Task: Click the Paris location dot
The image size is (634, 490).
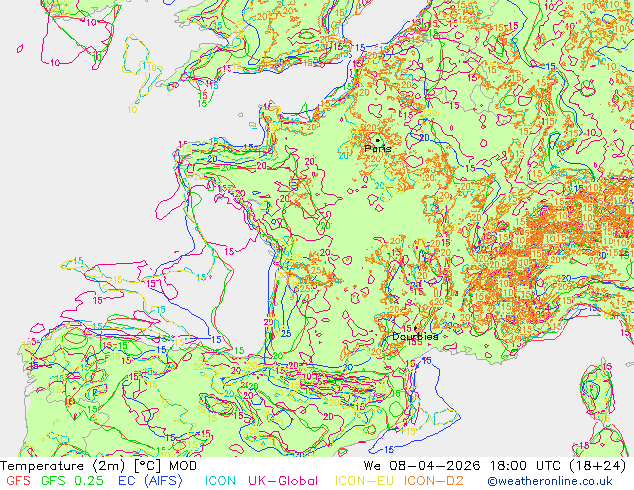Action: pos(378,141)
